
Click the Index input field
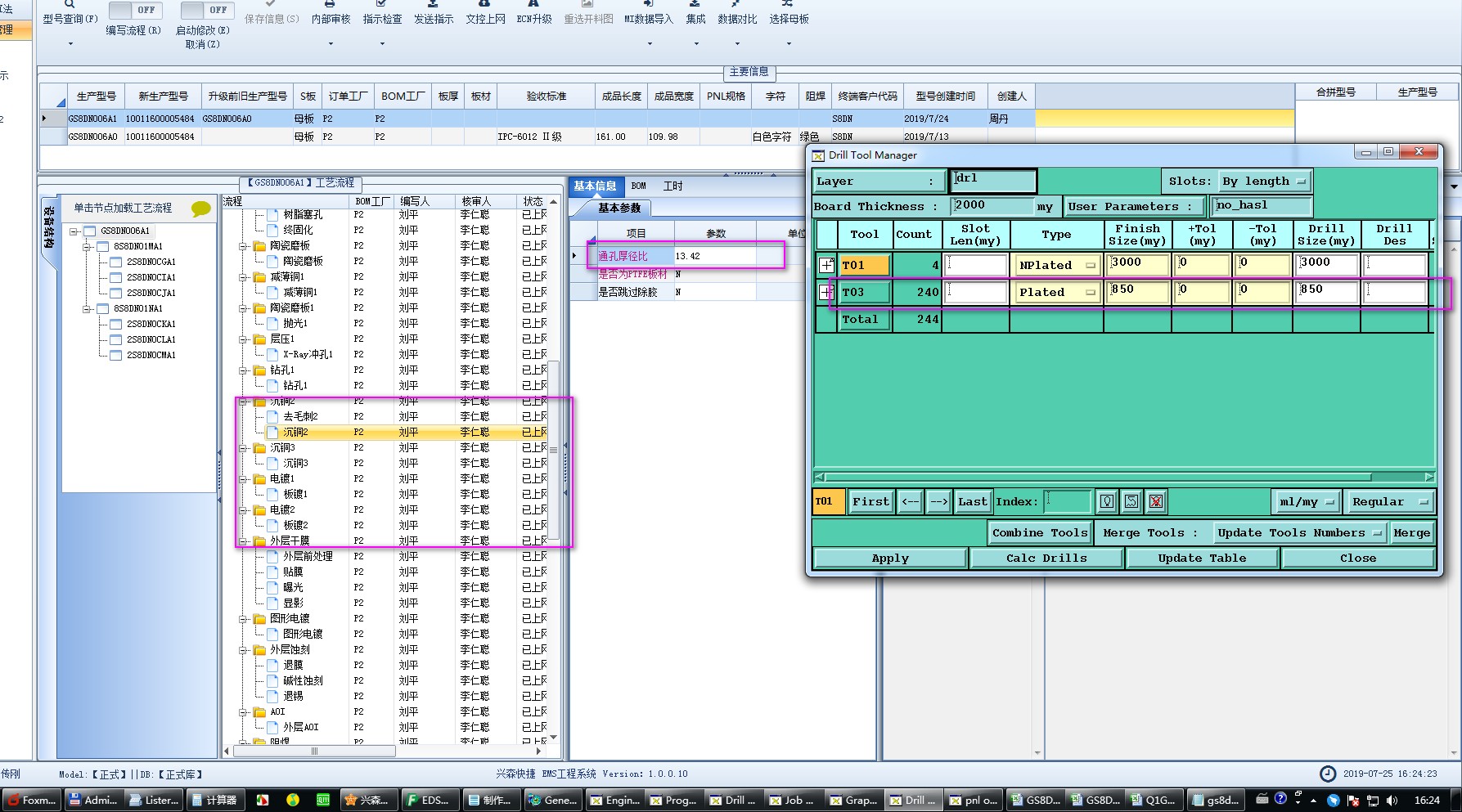pos(1068,501)
